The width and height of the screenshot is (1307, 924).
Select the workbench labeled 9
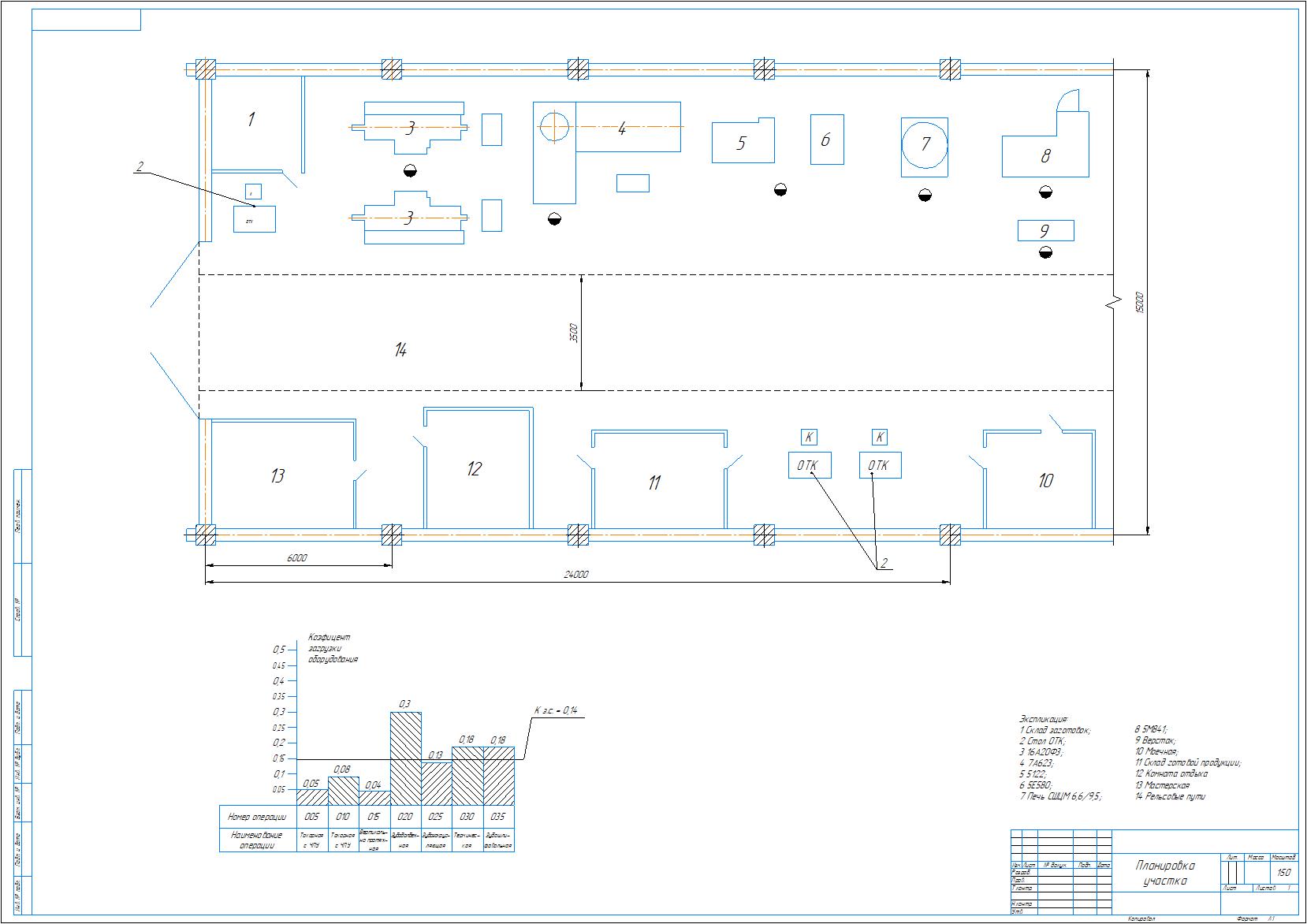click(1045, 231)
